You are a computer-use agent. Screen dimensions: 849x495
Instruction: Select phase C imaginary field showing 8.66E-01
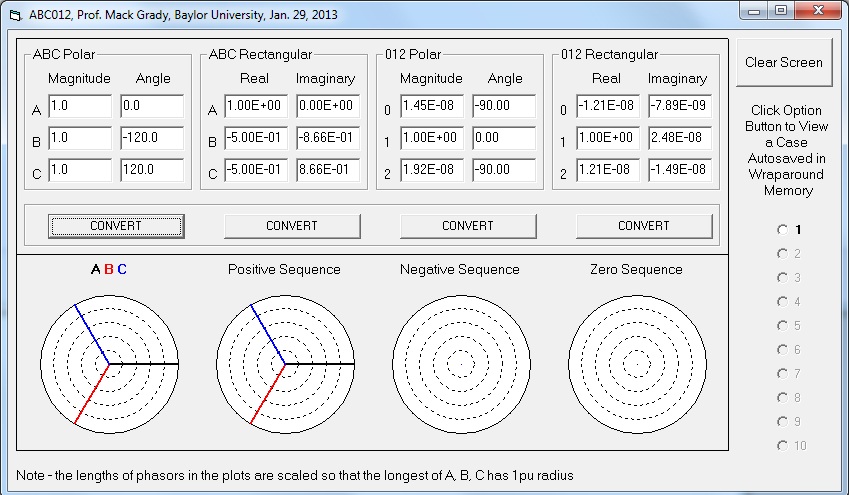pos(327,170)
